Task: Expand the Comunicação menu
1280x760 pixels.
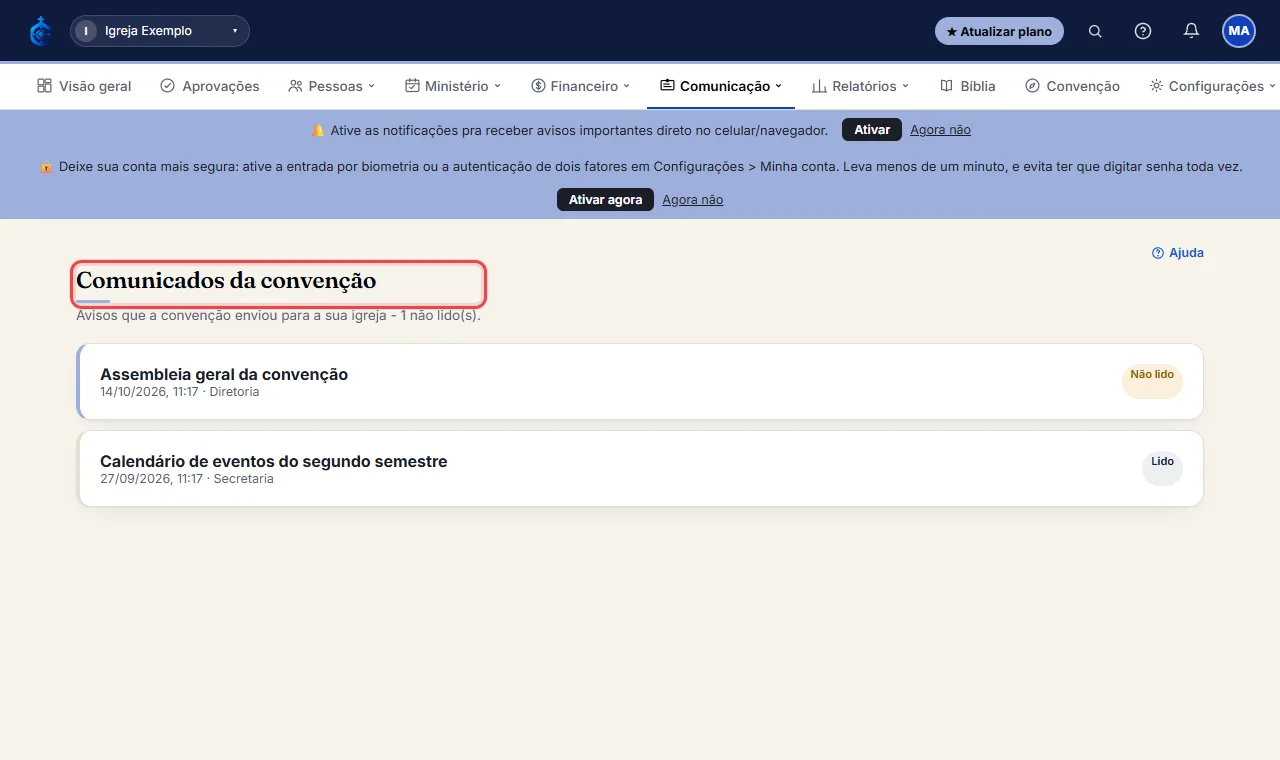Action: 721,86
